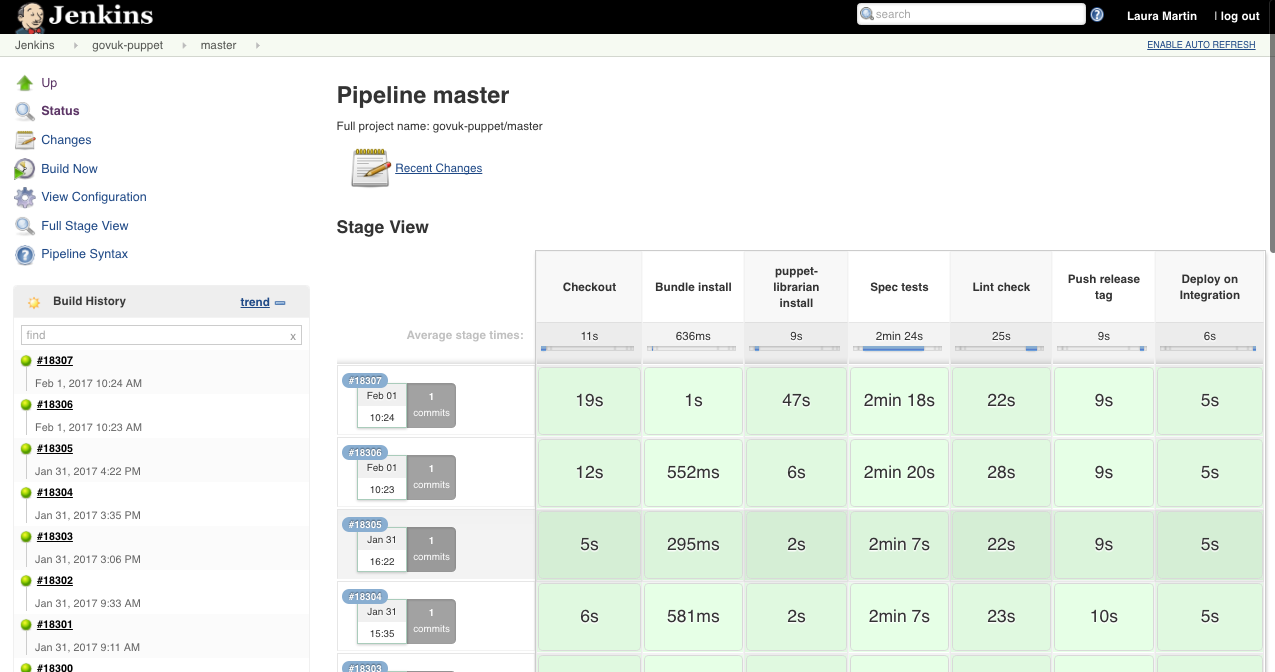Screen dimensions: 1275x672
Task: Click the Changes notepad icon
Action: click(25, 140)
